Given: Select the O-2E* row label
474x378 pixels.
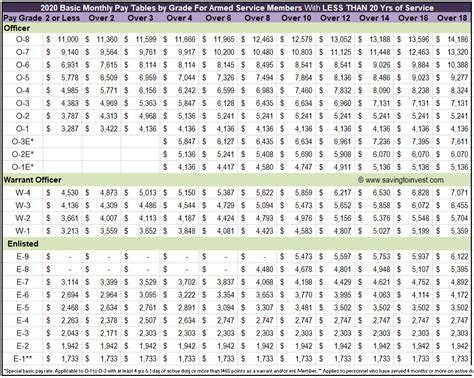Looking at the screenshot, I should 23,154.
